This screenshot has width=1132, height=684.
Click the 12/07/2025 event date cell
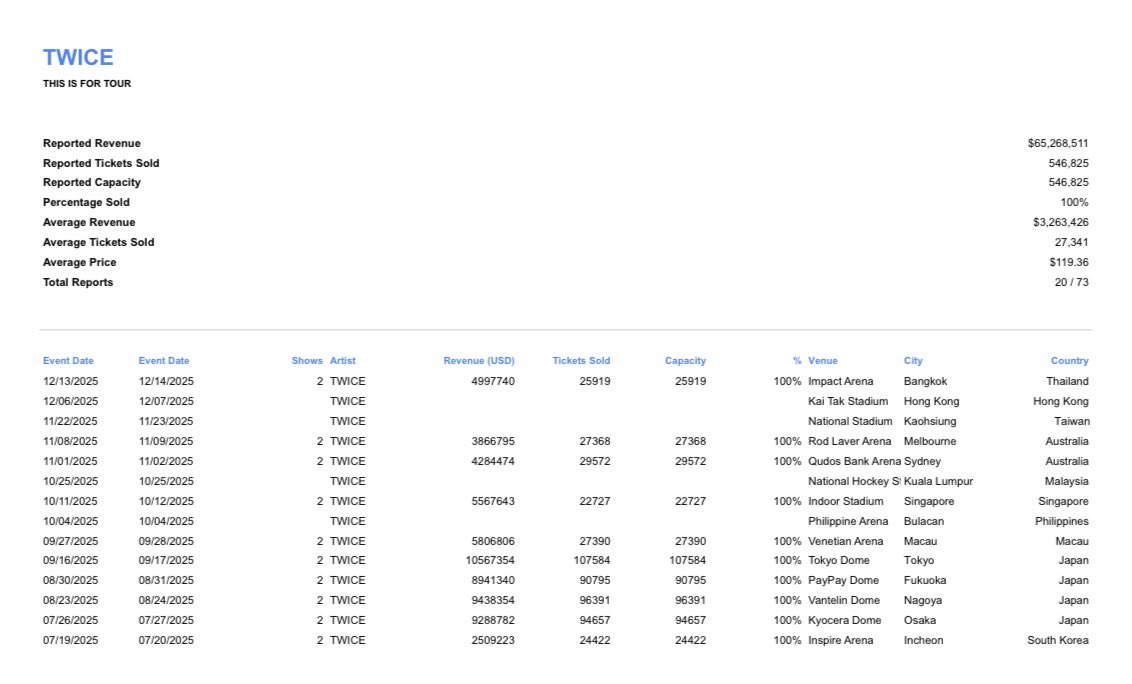166,401
